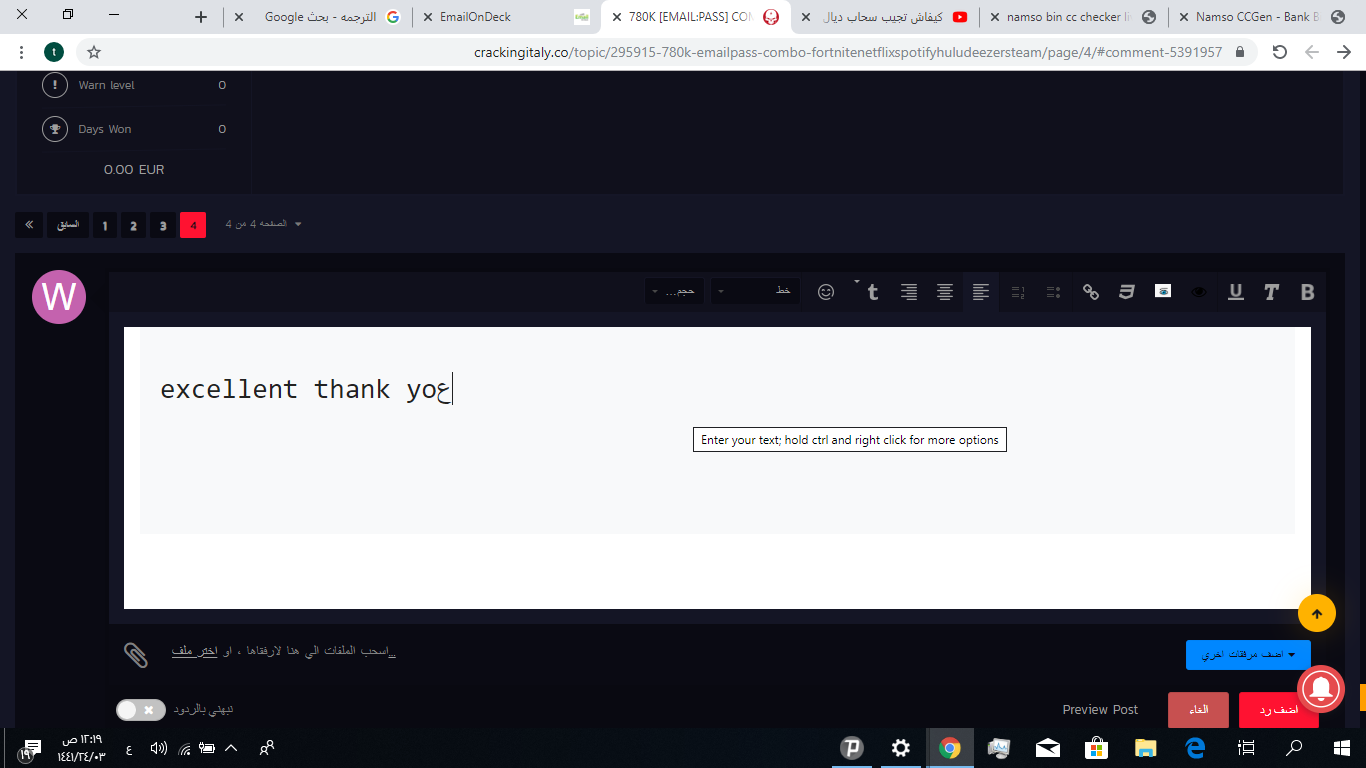Click the red submit reply button

[x=1278, y=710]
